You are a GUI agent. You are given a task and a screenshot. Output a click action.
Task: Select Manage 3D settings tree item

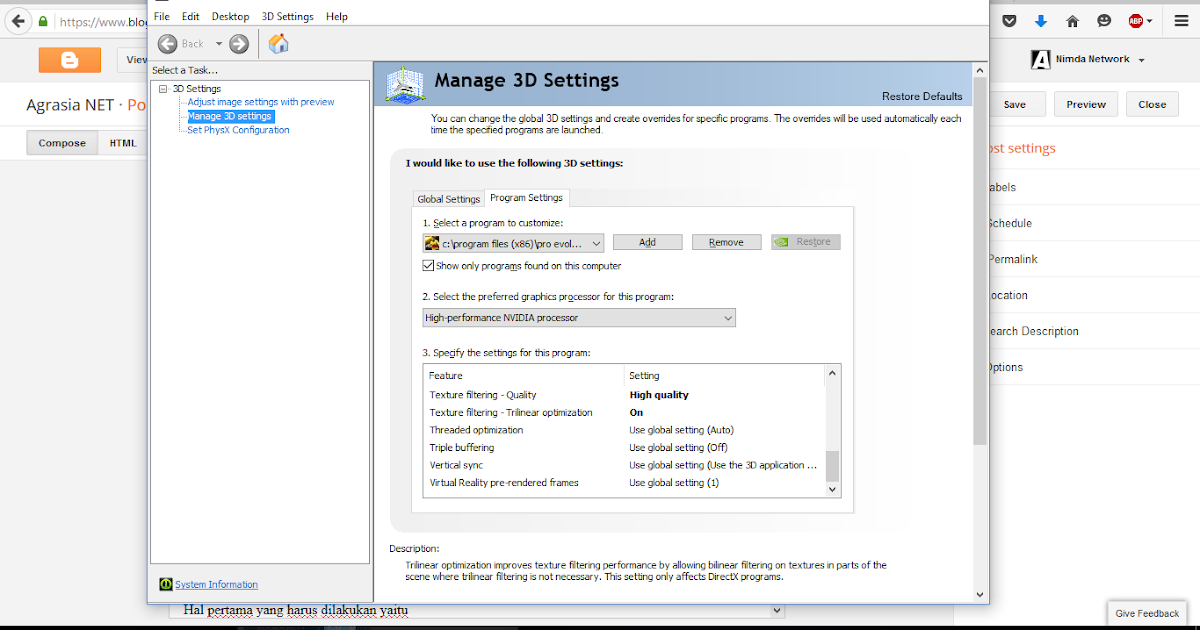click(x=230, y=116)
